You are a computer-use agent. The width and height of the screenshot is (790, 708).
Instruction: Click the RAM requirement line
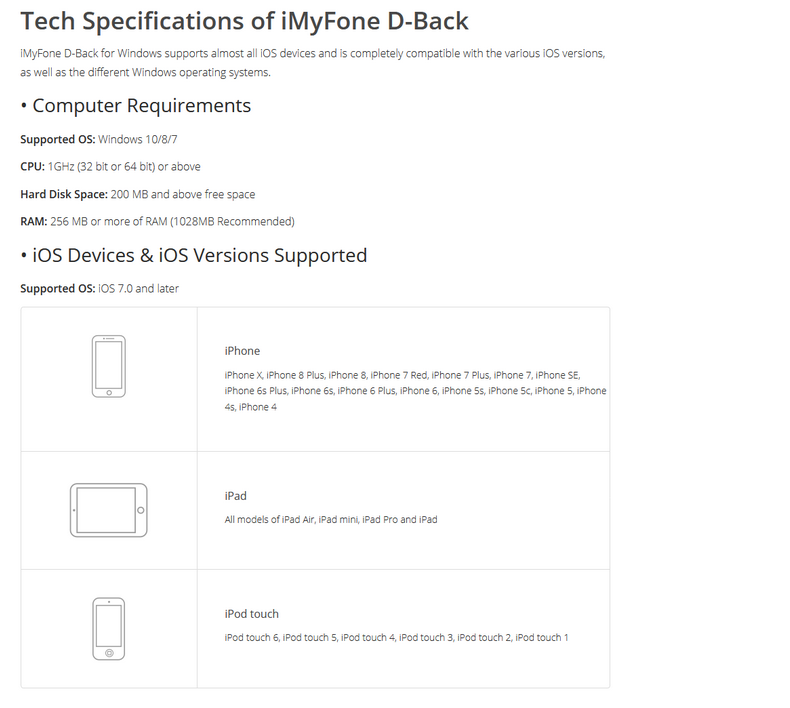pyautogui.click(x=157, y=222)
